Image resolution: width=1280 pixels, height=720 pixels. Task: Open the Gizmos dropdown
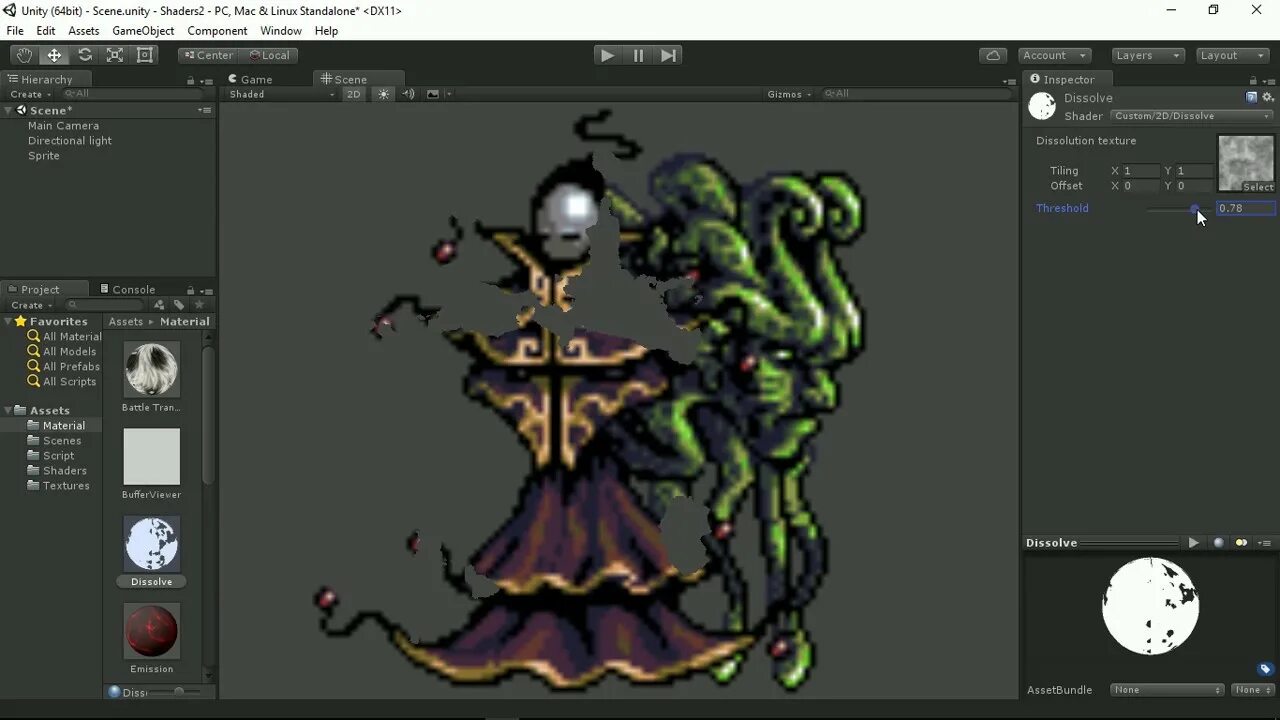click(x=790, y=94)
